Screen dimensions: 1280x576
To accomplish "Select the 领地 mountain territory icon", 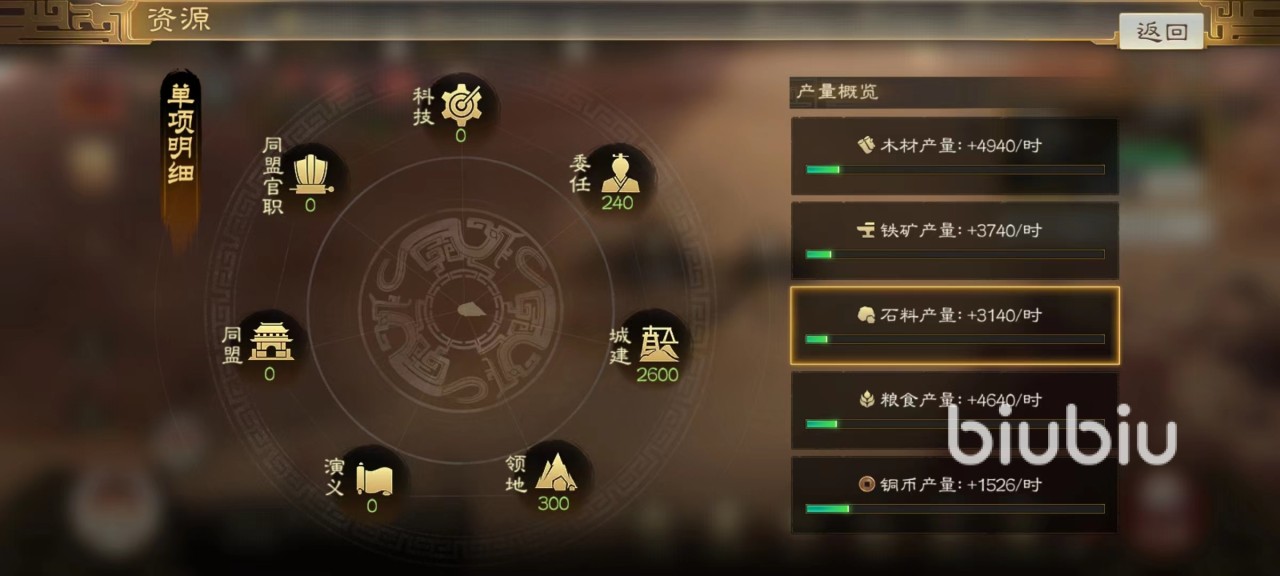I will [556, 471].
